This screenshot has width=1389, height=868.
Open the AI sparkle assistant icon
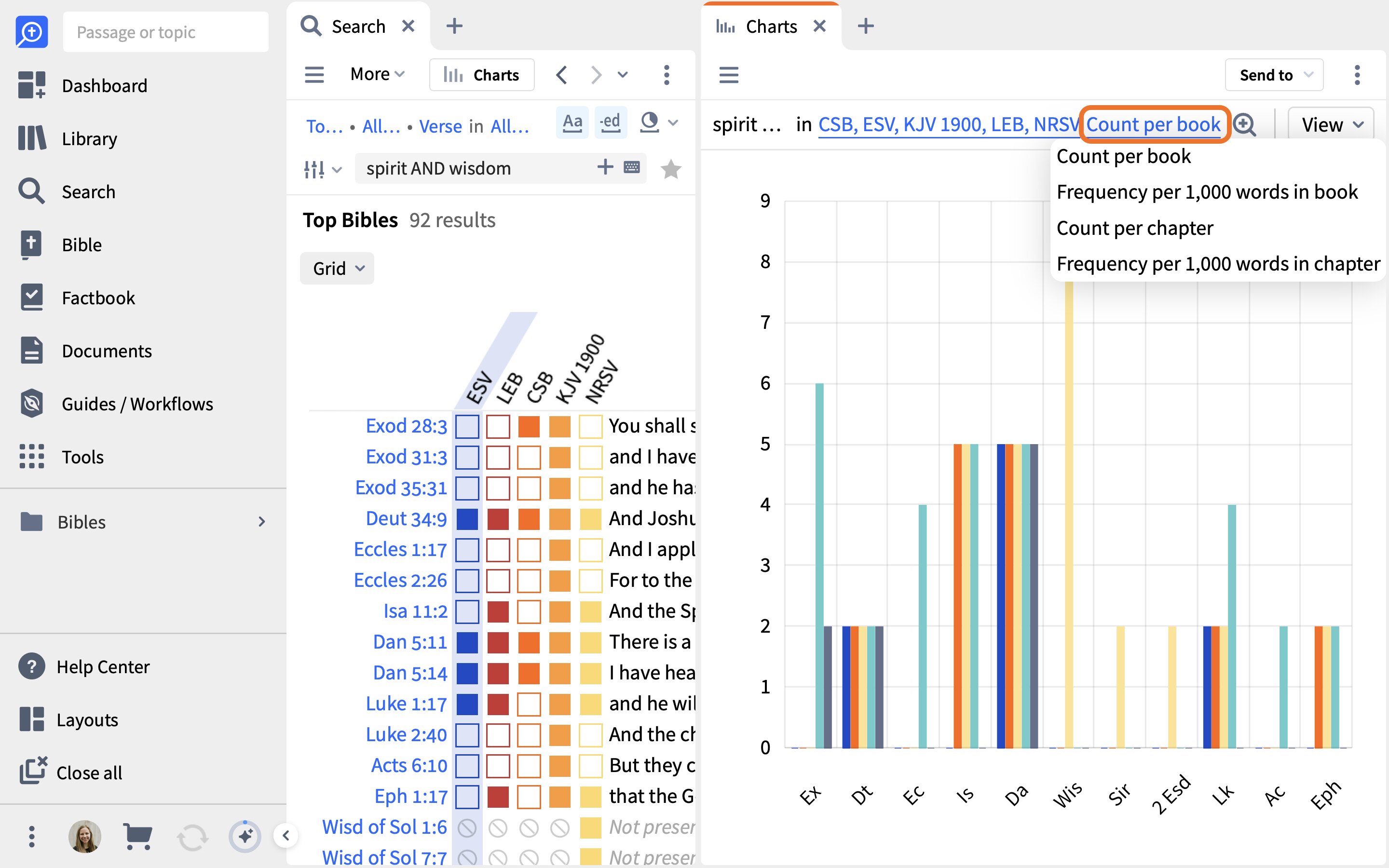tap(245, 837)
